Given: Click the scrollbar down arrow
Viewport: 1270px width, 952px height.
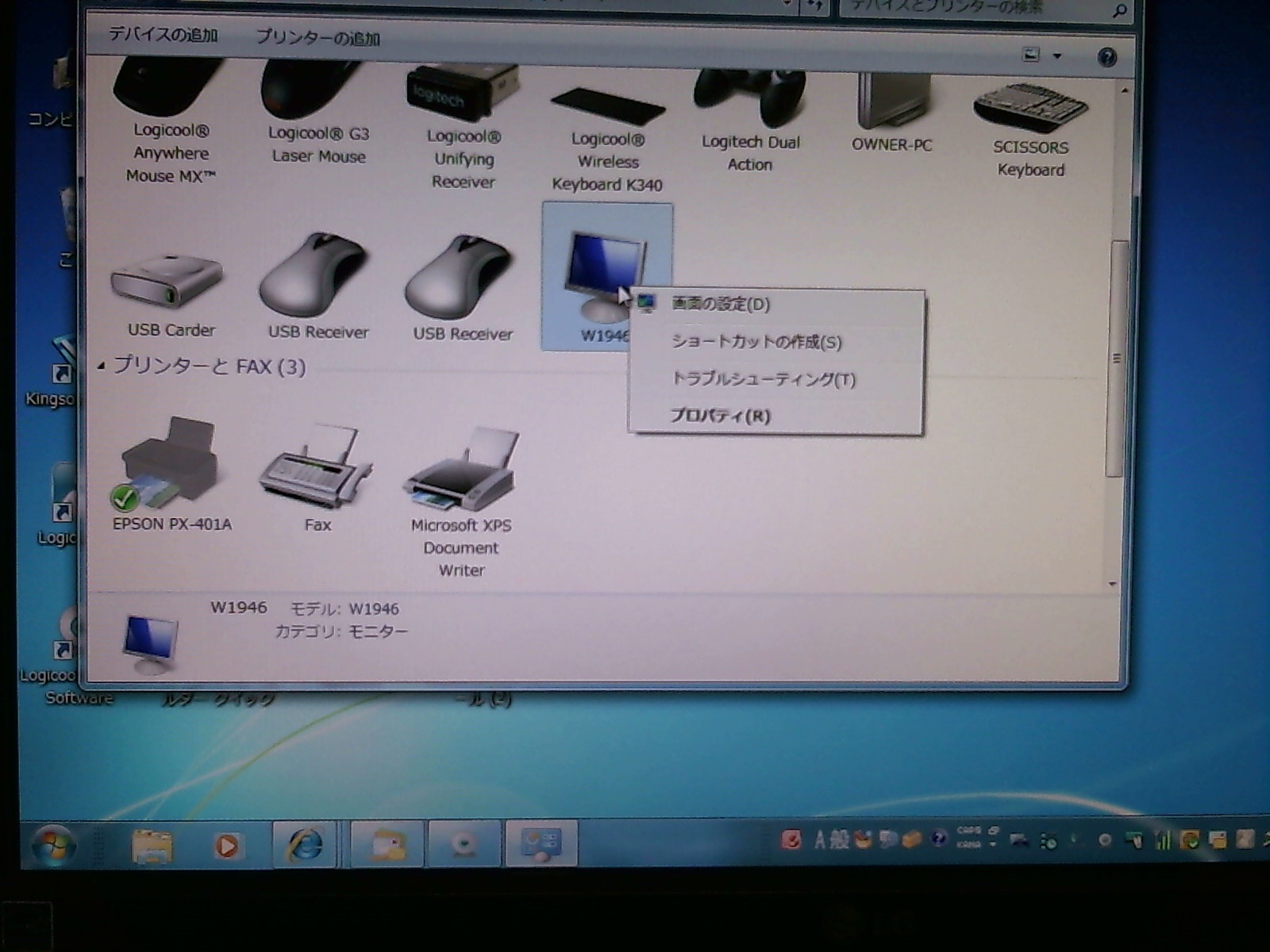Looking at the screenshot, I should [1112, 584].
